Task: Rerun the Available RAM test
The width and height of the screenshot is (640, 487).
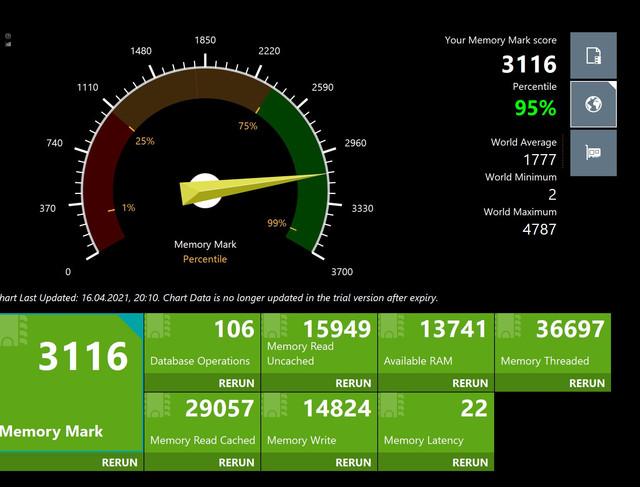Action: pos(470,383)
